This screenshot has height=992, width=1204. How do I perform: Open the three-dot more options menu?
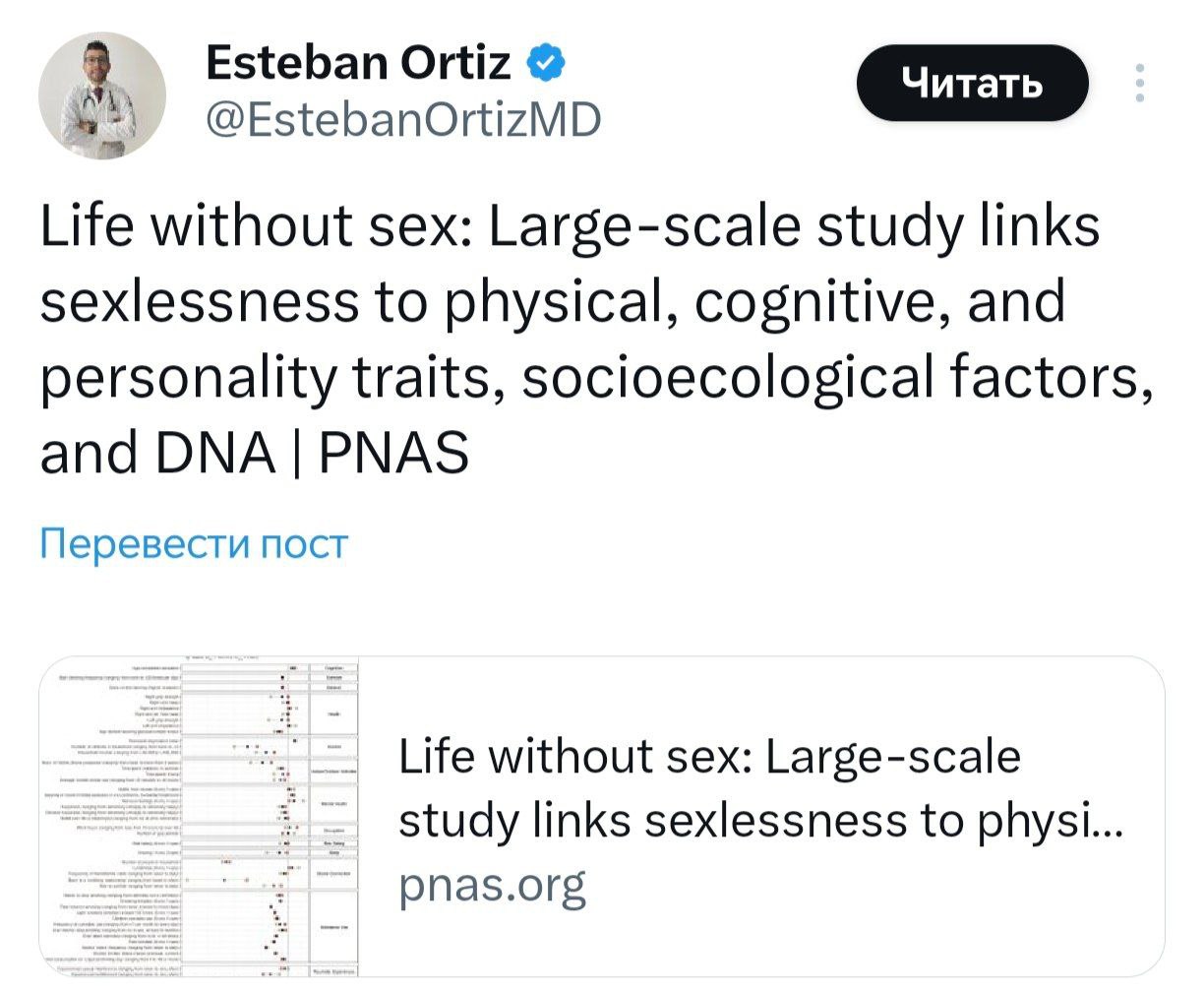coord(1140,84)
